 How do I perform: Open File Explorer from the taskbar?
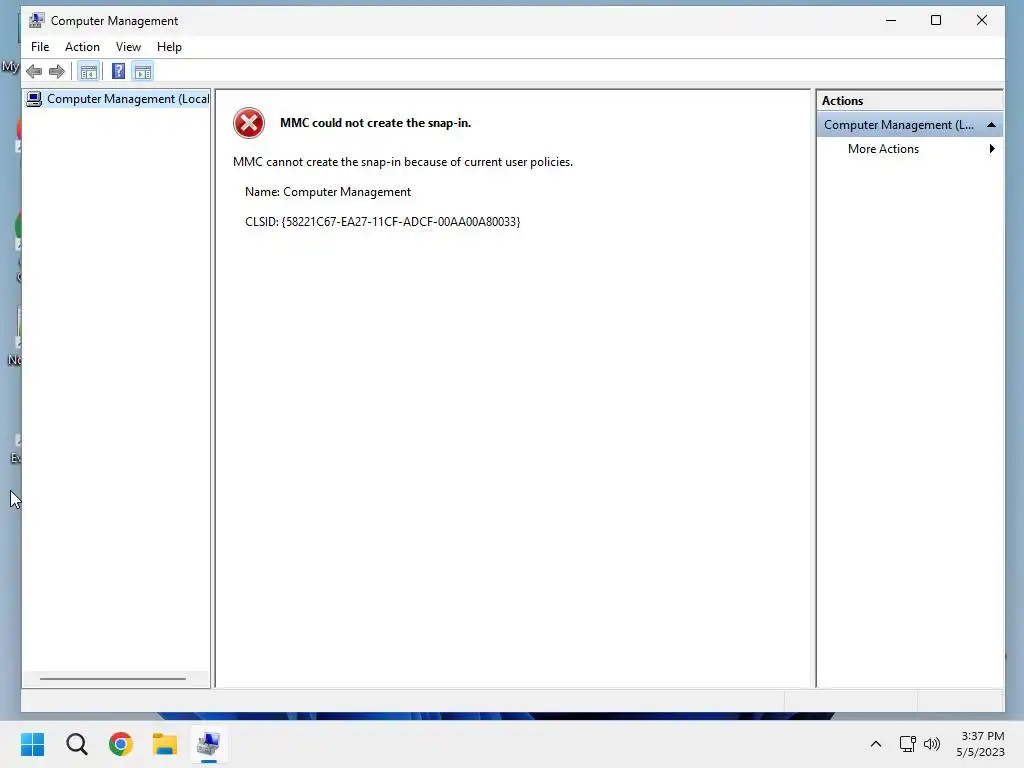tap(165, 744)
